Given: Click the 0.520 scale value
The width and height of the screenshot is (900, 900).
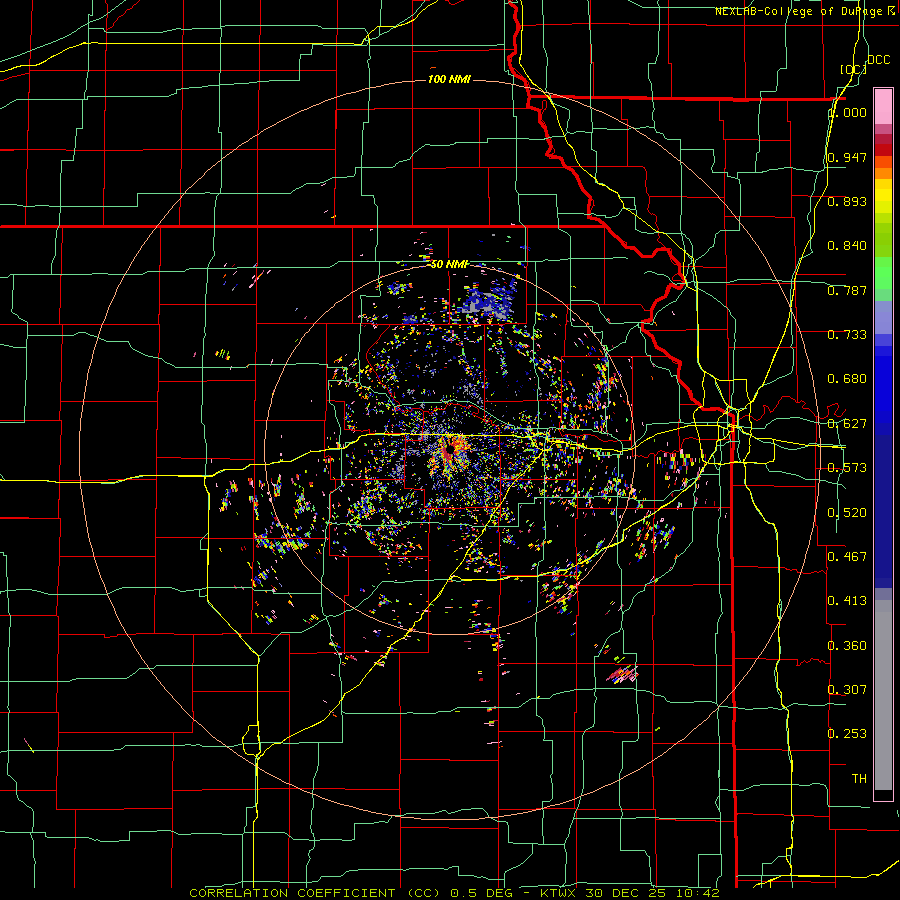Looking at the screenshot, I should [x=847, y=513].
